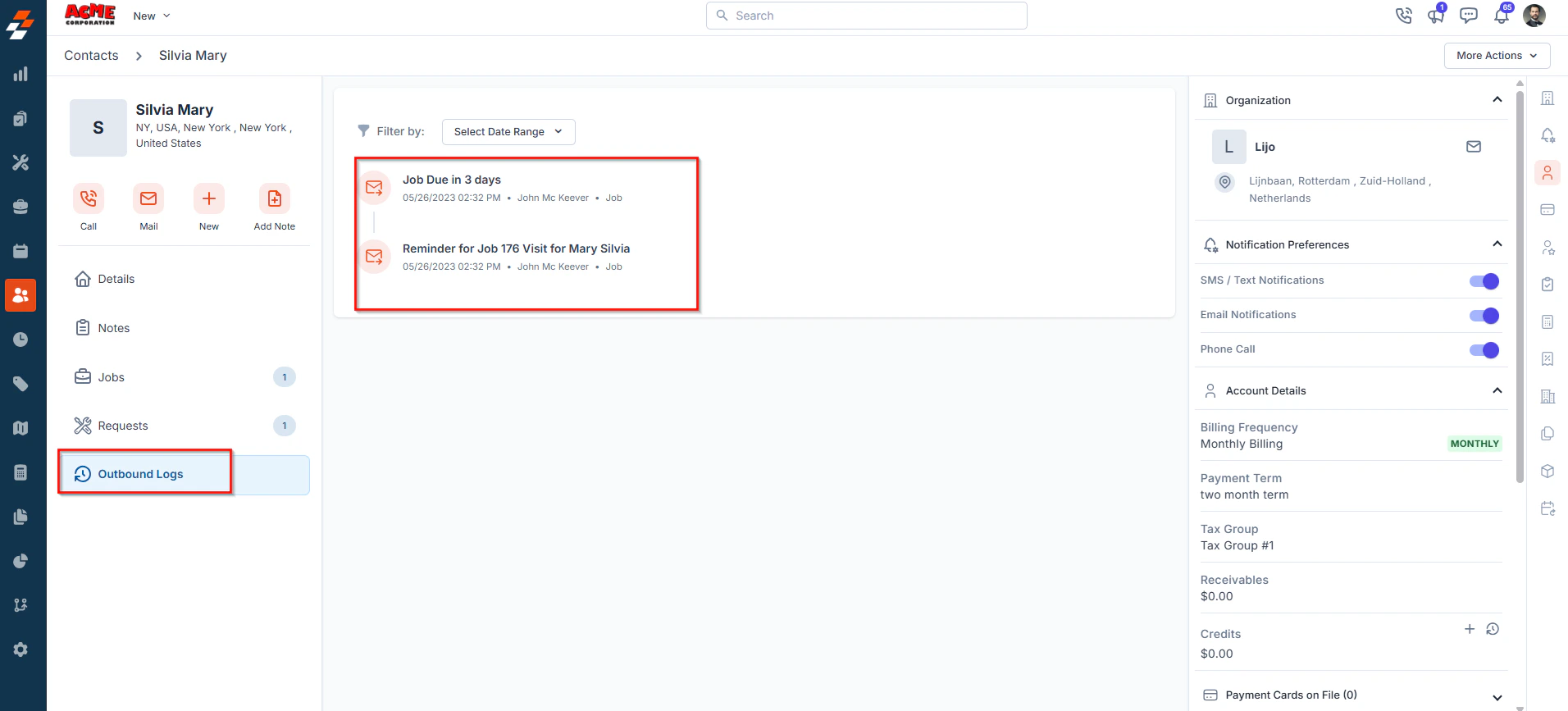Screen dimensions: 1568x711
Task: Open the person icon in right rail
Action: pyautogui.click(x=1547, y=172)
